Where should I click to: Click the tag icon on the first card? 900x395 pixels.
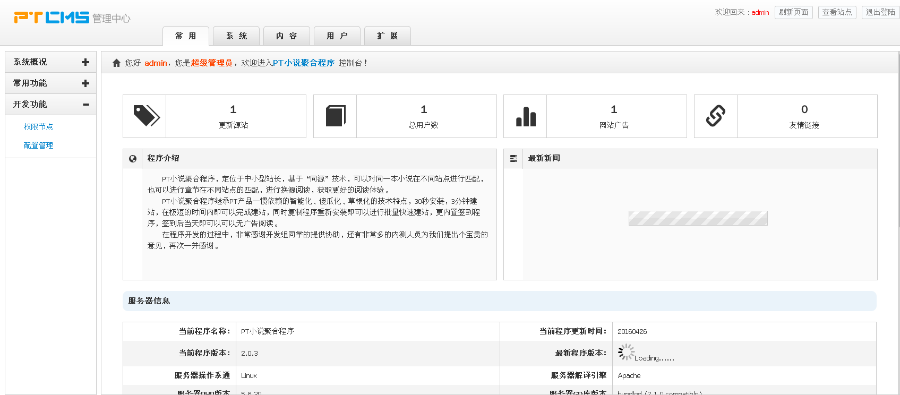(146, 116)
